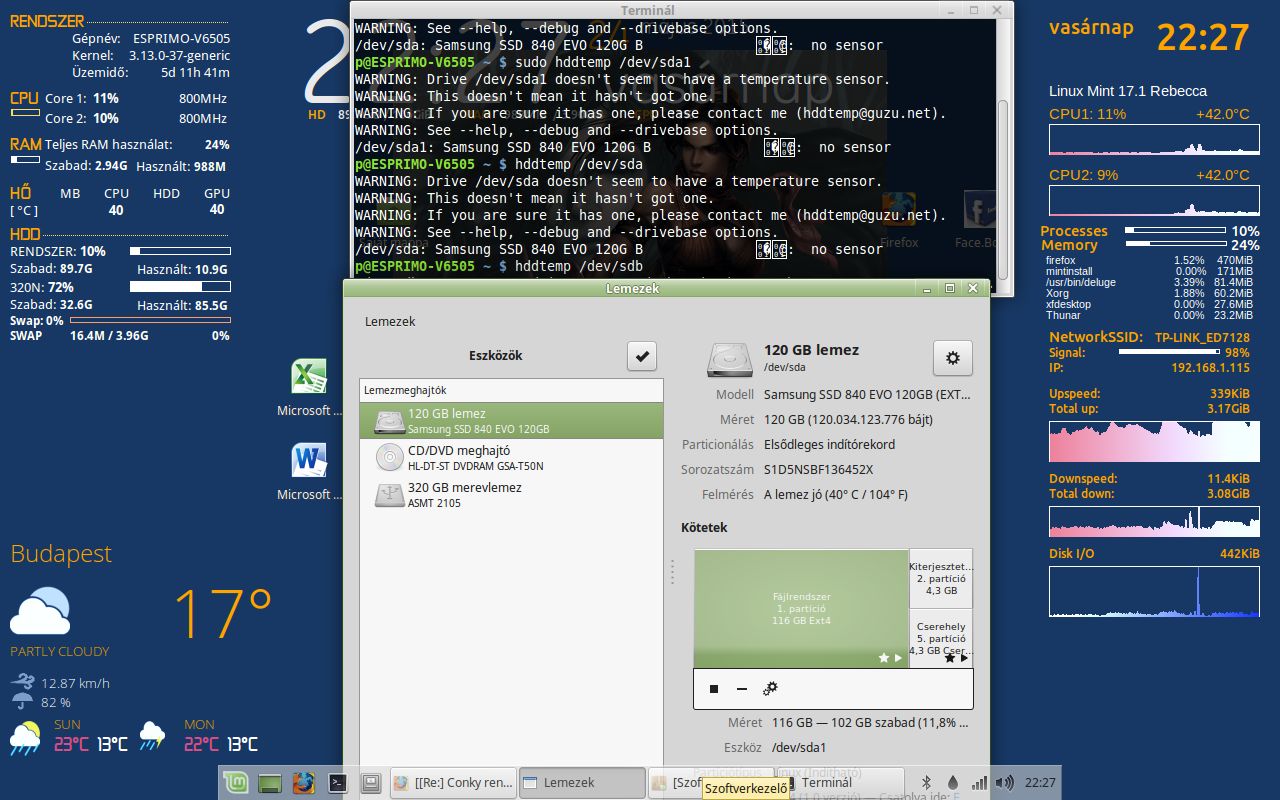
Task: Click the drive gear options button in Lemezek
Action: (x=952, y=358)
